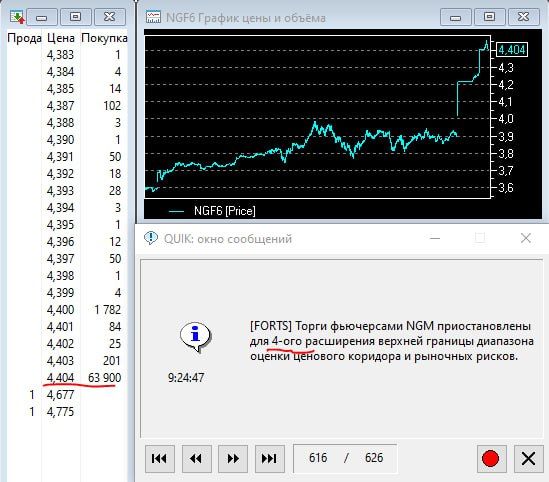Jump to first message in message window
The image size is (549, 482).
click(x=160, y=458)
